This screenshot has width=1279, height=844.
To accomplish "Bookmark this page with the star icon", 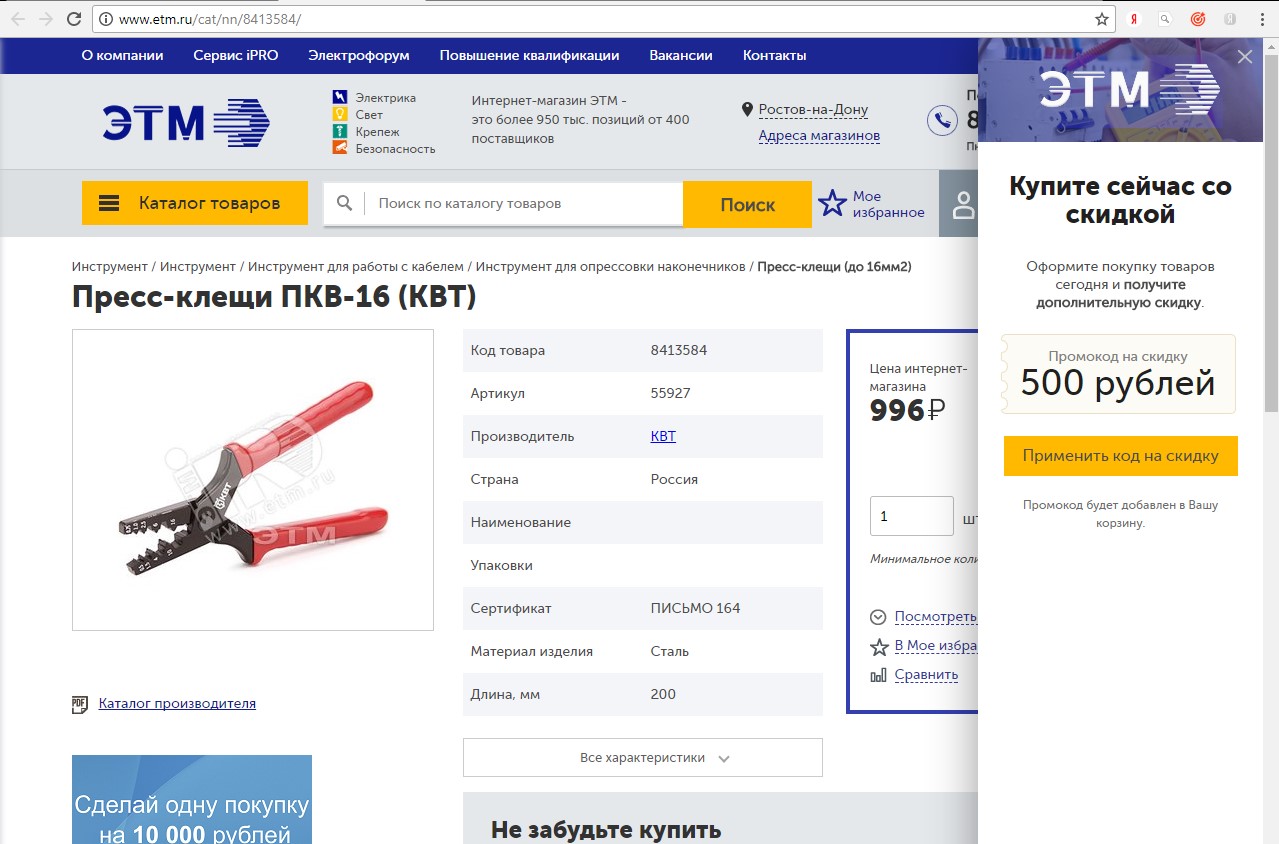I will click(1101, 19).
